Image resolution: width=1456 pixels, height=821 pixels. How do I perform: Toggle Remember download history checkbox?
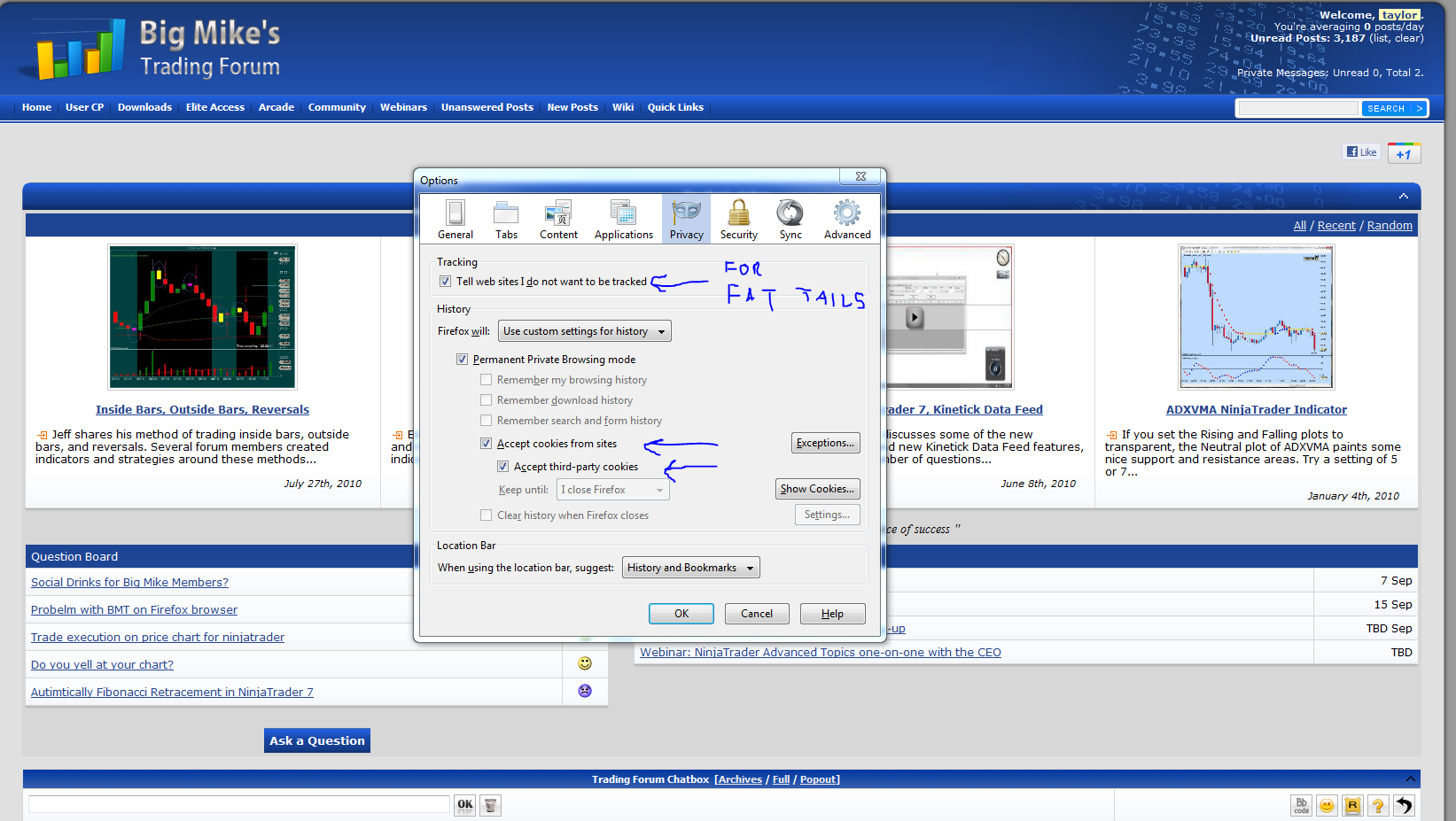coord(486,400)
